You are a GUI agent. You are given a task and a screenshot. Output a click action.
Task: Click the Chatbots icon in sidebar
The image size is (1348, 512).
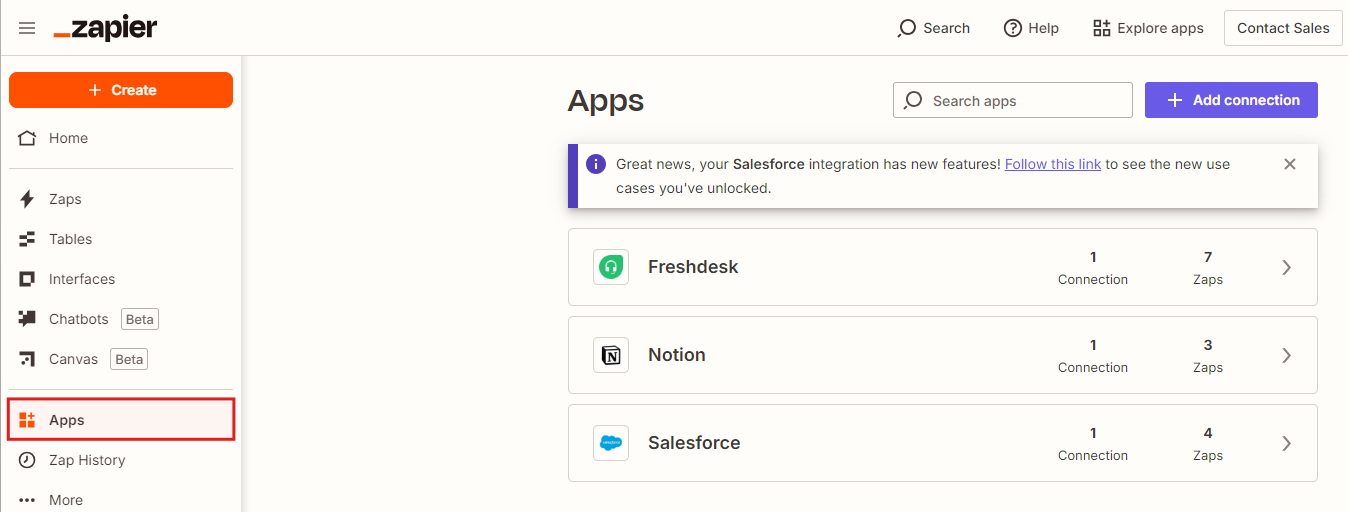tap(27, 319)
